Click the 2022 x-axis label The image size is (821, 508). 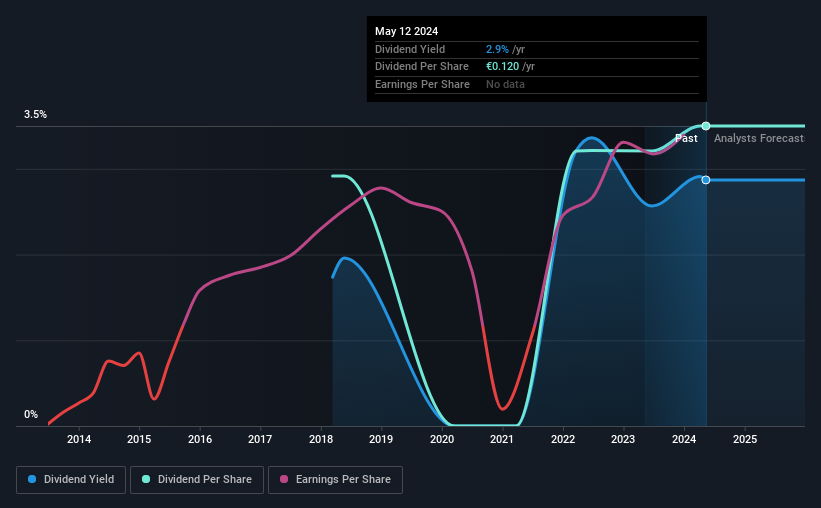click(x=563, y=439)
